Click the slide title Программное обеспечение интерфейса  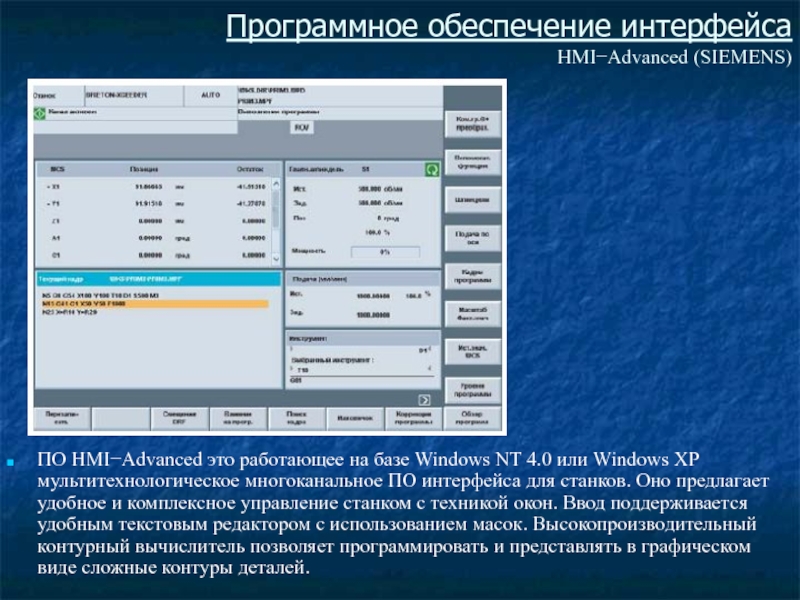[509, 26]
